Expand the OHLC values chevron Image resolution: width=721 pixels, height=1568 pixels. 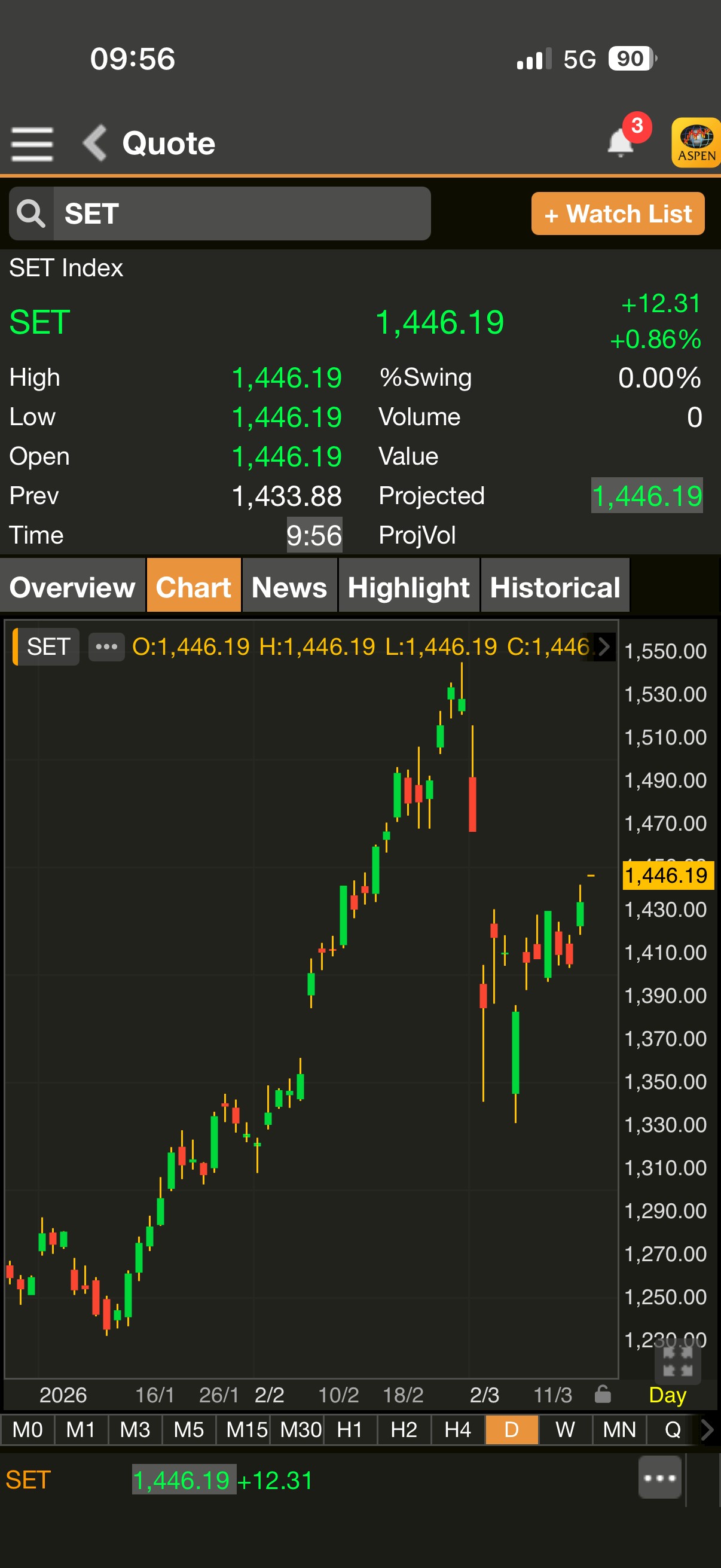click(604, 646)
